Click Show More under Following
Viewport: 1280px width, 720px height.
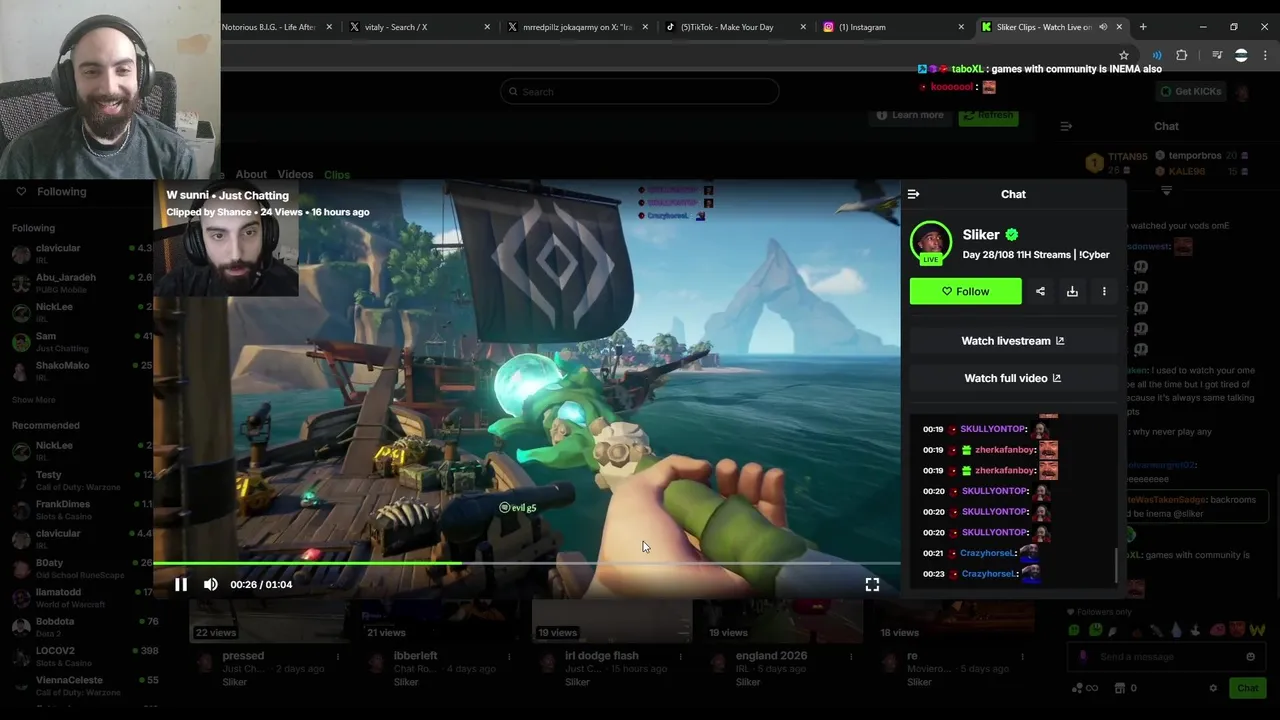[x=34, y=400]
